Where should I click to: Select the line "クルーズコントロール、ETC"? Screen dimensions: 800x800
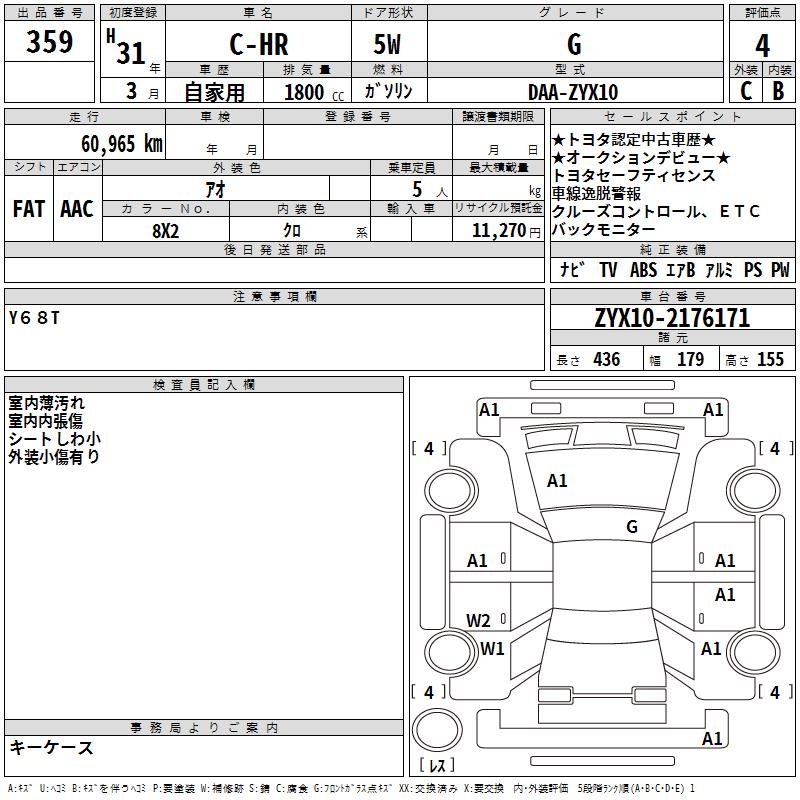[x=656, y=211]
